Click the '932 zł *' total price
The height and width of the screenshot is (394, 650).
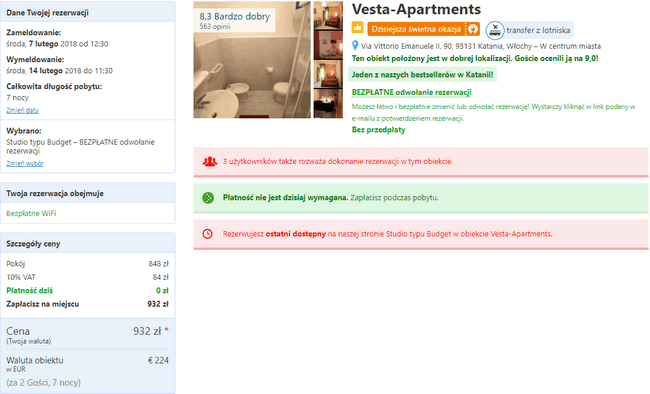point(151,331)
